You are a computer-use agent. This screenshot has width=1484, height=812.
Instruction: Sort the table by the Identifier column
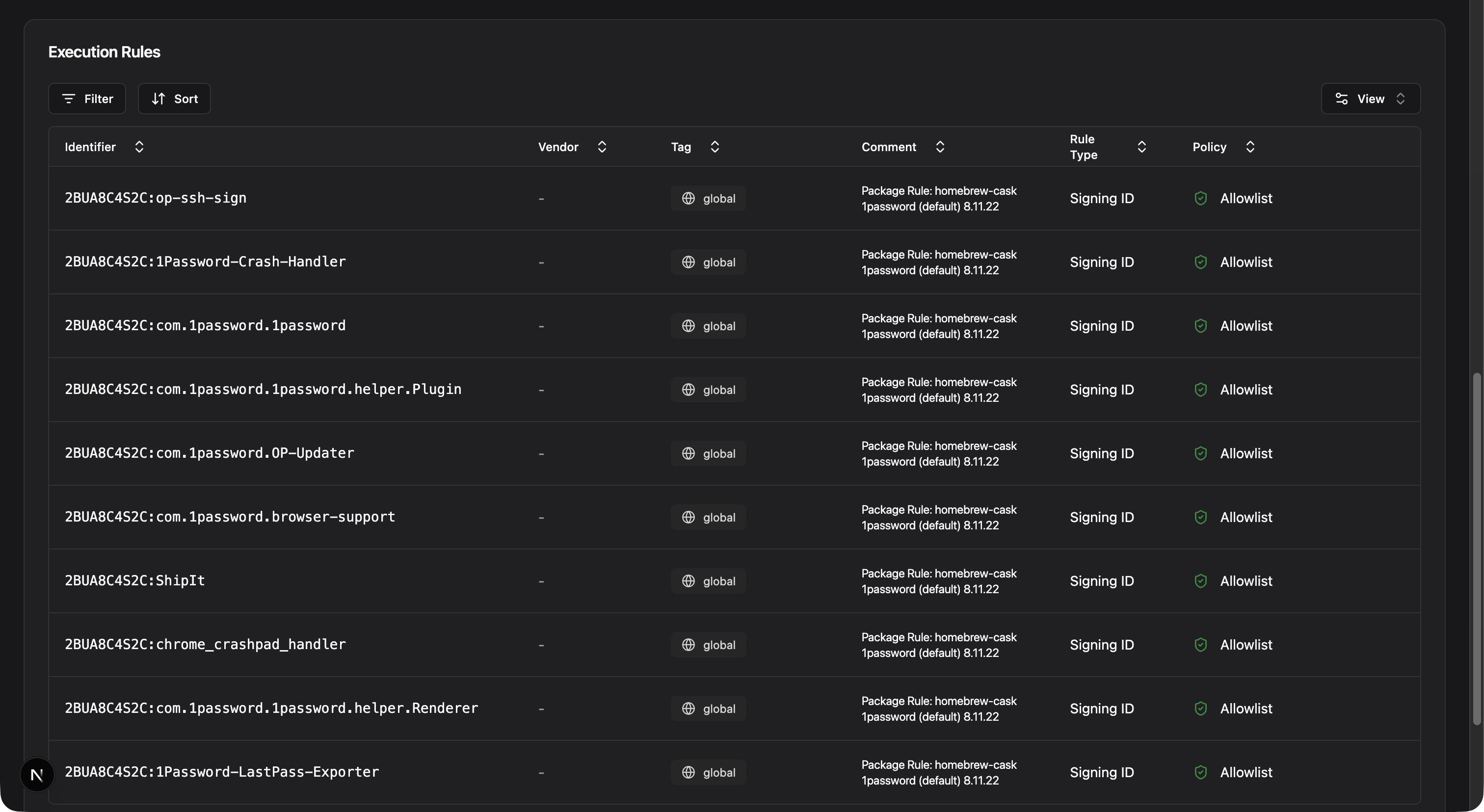point(139,147)
